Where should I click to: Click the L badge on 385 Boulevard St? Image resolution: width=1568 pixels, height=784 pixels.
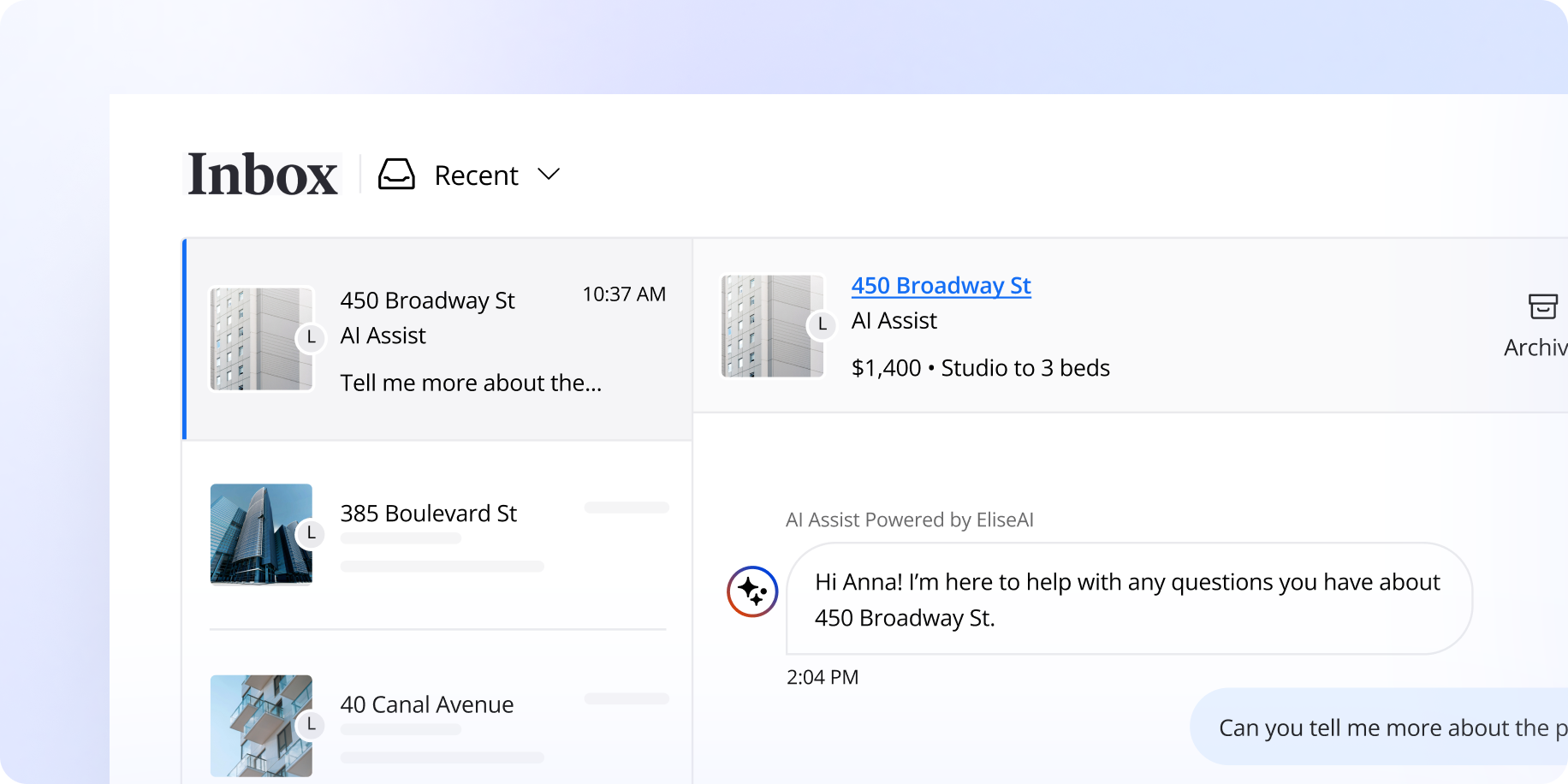(x=311, y=532)
